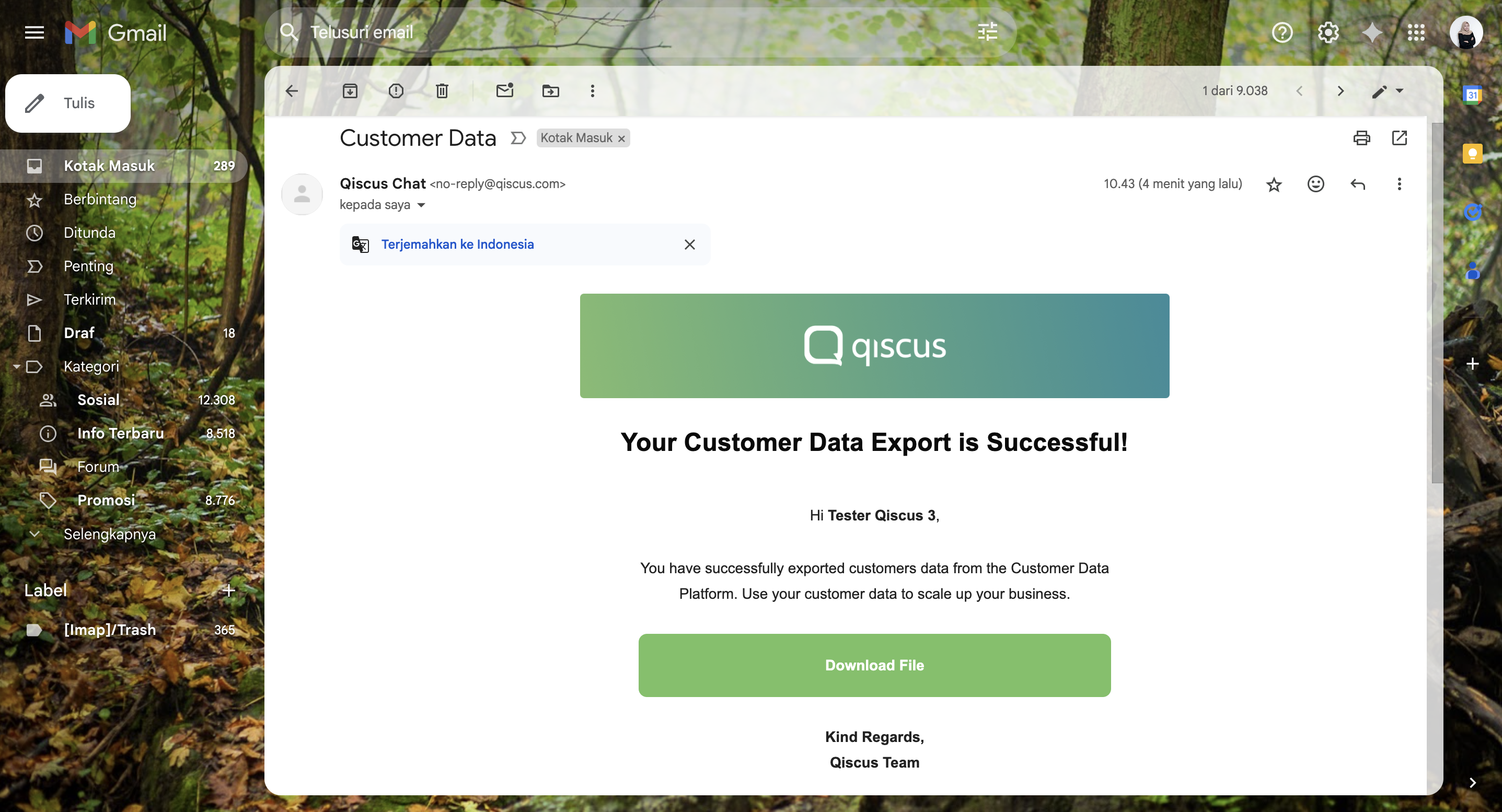Open the Ditunda folder
Viewport: 1502px width, 812px height.
[x=124, y=233]
